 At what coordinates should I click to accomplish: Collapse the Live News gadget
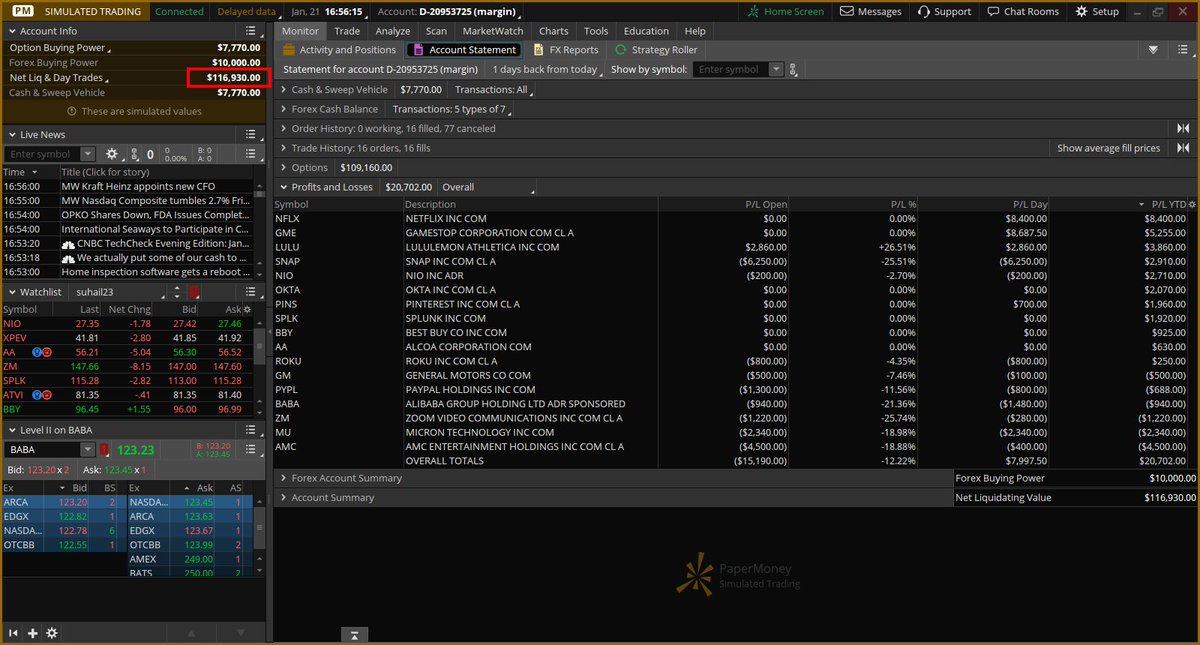12,134
